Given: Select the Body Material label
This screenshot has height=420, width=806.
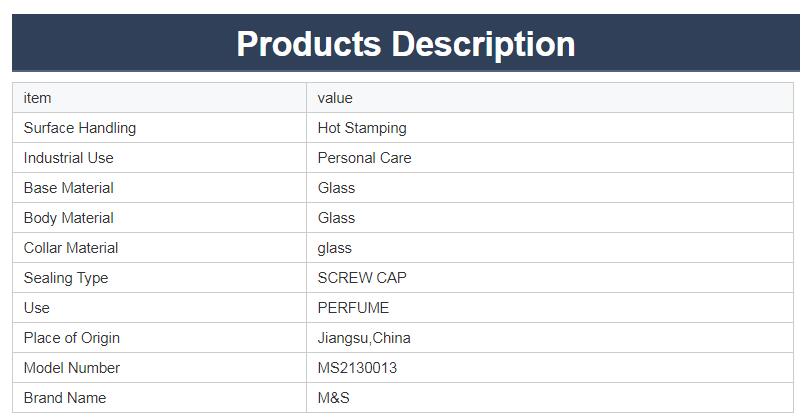Looking at the screenshot, I should click(69, 218).
